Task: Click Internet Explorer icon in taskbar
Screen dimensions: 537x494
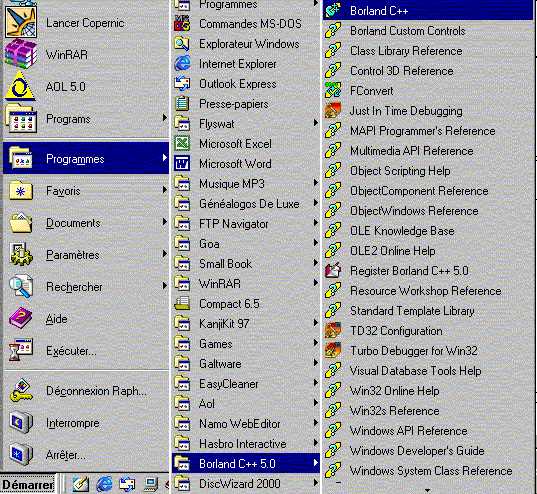Action: click(x=104, y=484)
